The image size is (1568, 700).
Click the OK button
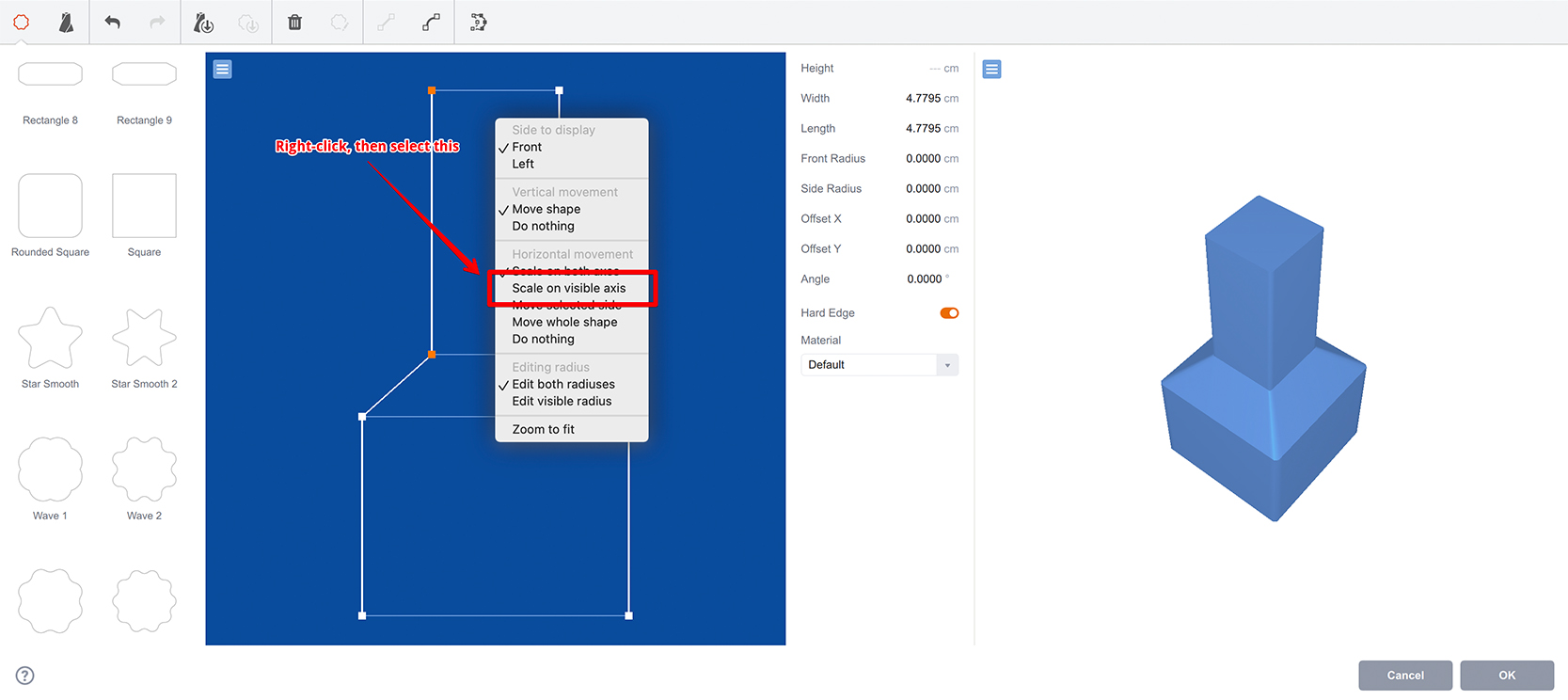point(1507,675)
